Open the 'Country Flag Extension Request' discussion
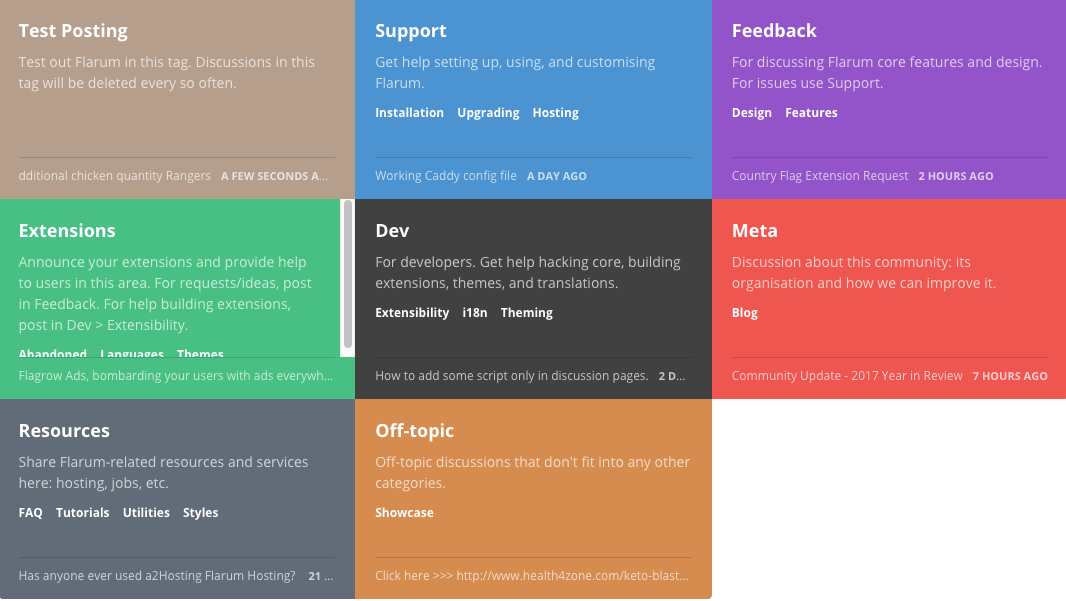Viewport: 1066px width, 601px height. coord(819,175)
